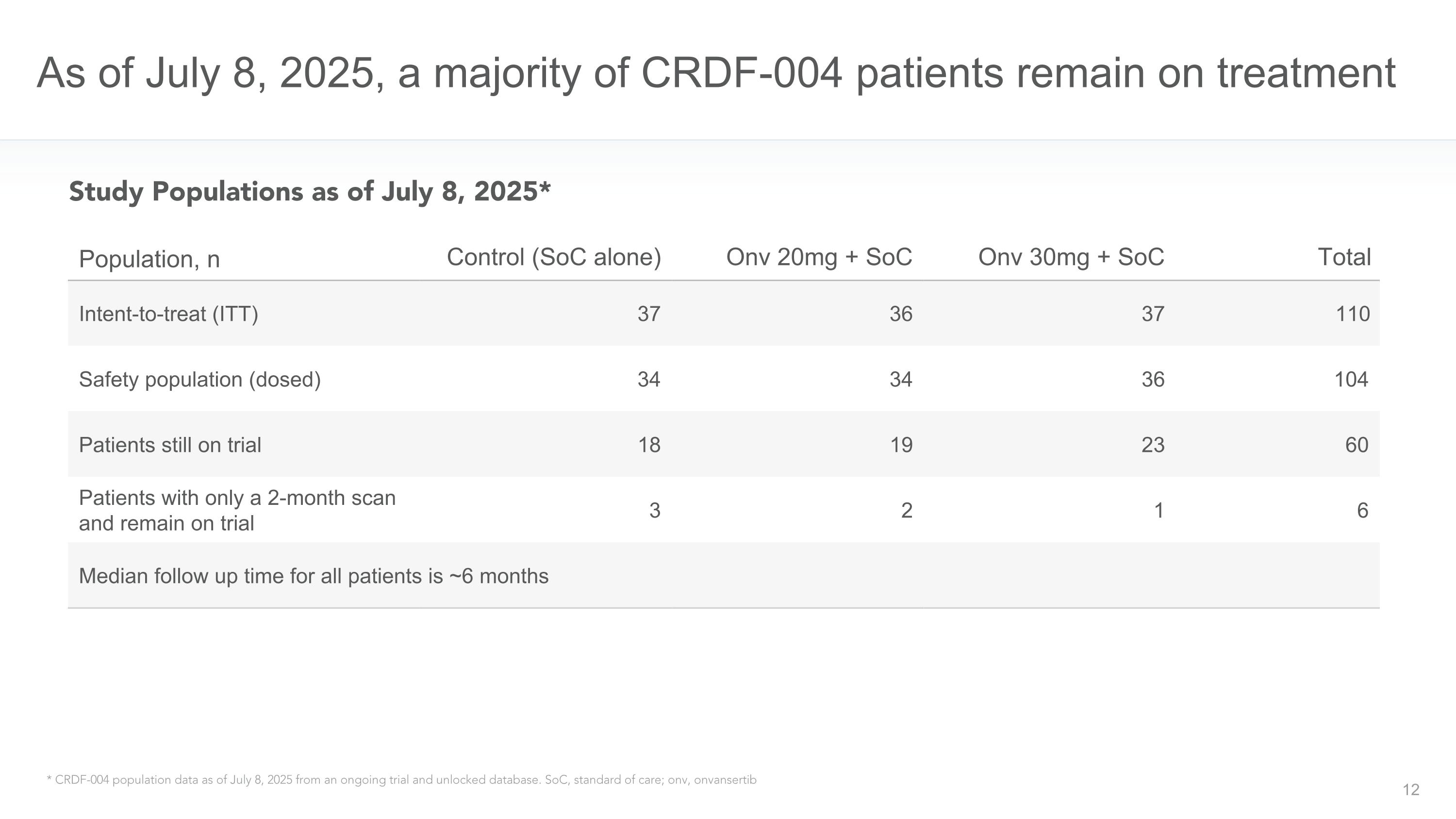The width and height of the screenshot is (1456, 819).
Task: Click the 'Intent-to-treat (ITT)' row label
Action: click(x=168, y=314)
